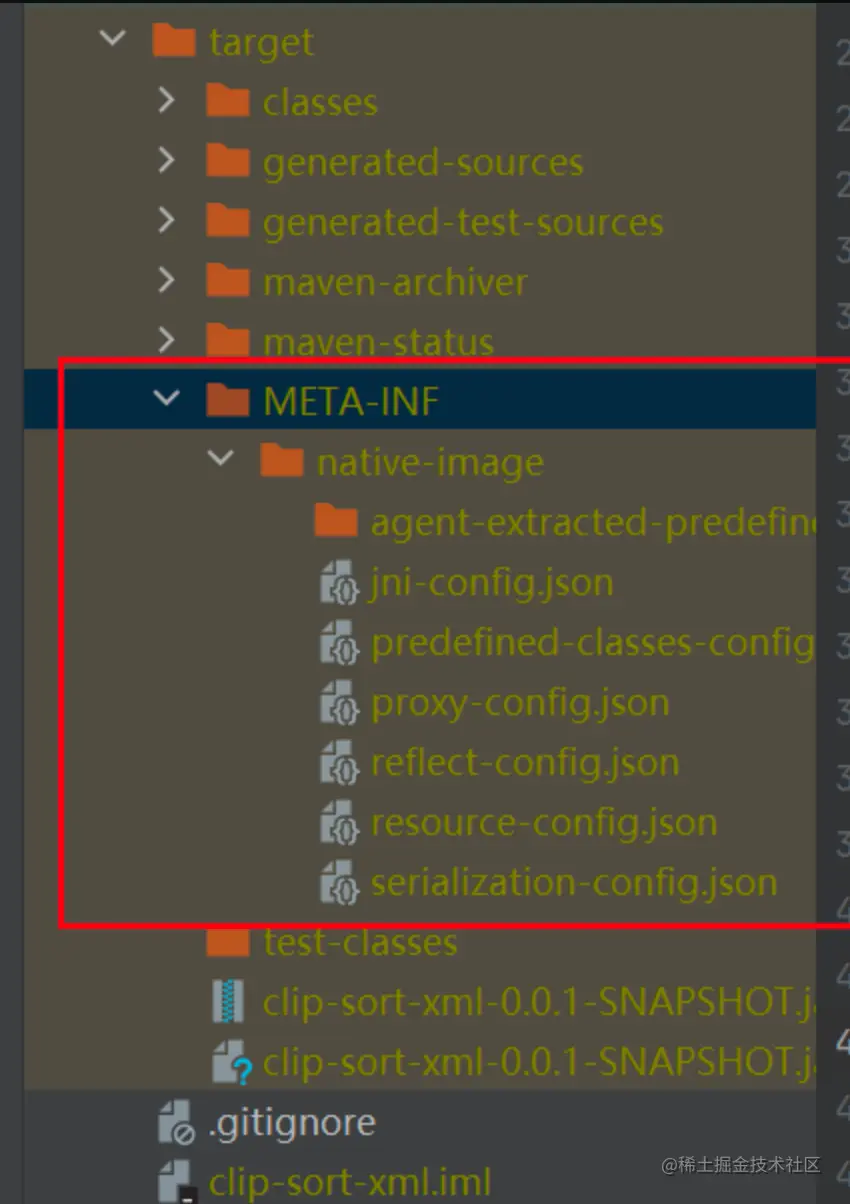Screen dimensions: 850x1204
Task: Expand the maven-status folder arrow
Action: pos(167,340)
